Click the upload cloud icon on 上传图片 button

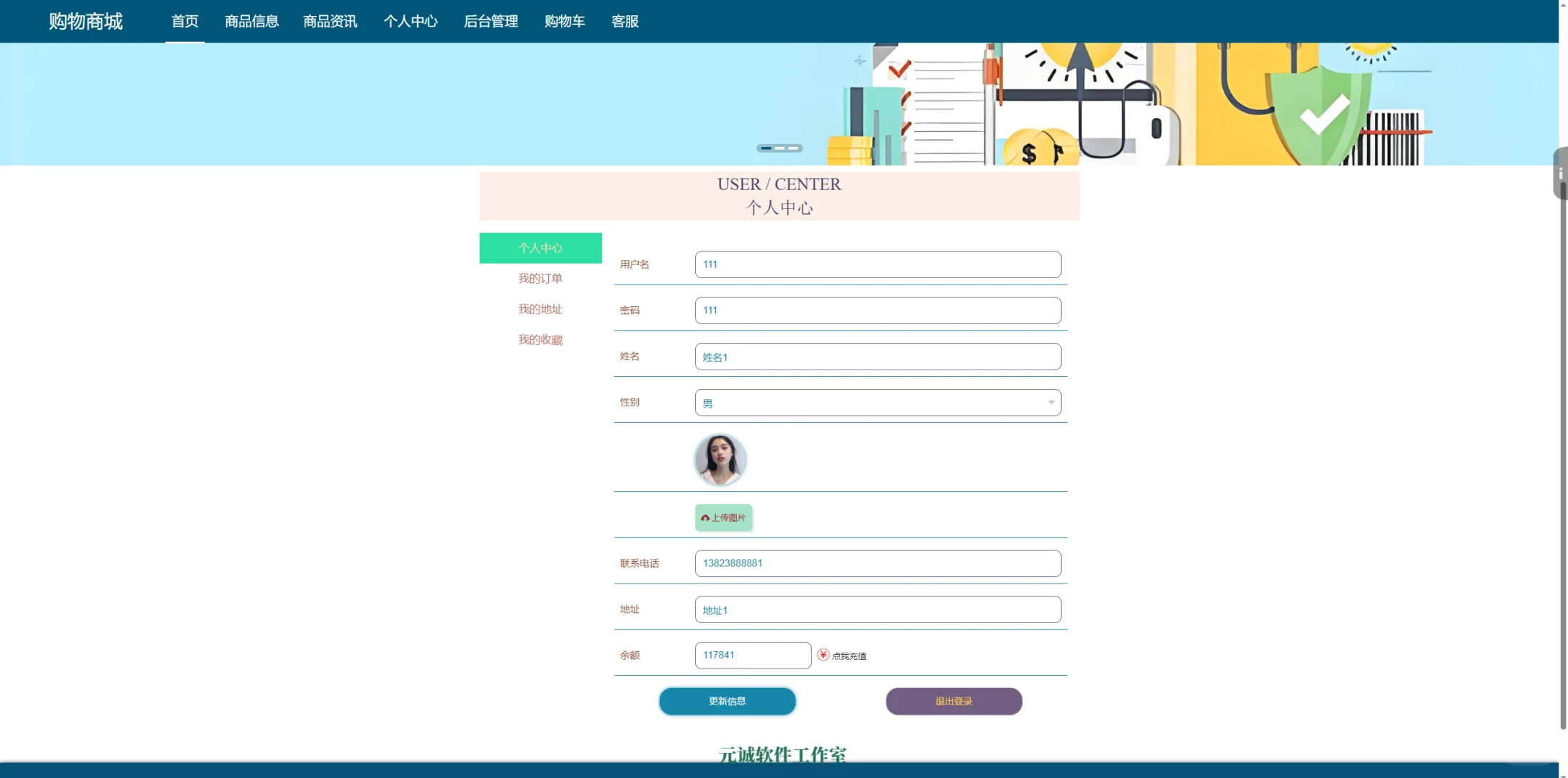click(x=704, y=517)
